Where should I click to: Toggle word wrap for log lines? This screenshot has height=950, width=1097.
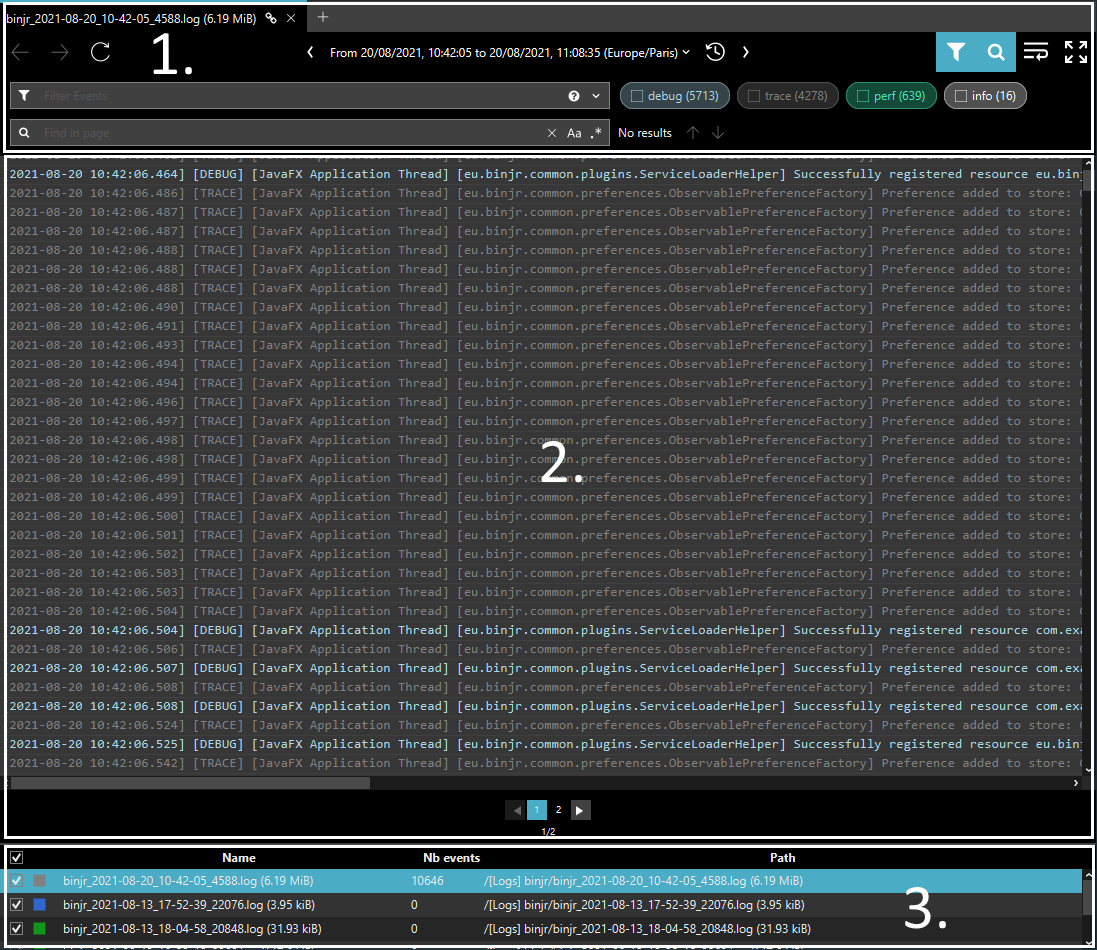pyautogui.click(x=1035, y=52)
